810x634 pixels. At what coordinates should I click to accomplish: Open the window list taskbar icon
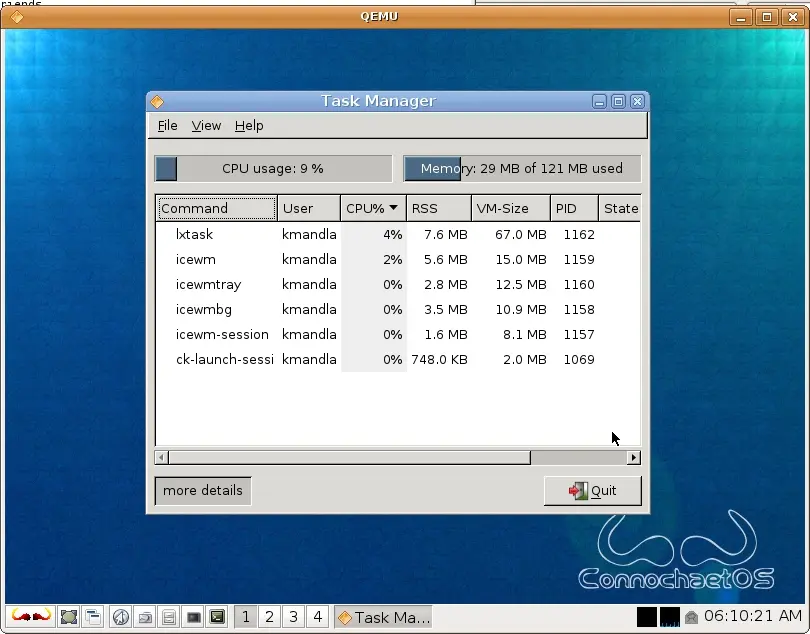click(93, 617)
